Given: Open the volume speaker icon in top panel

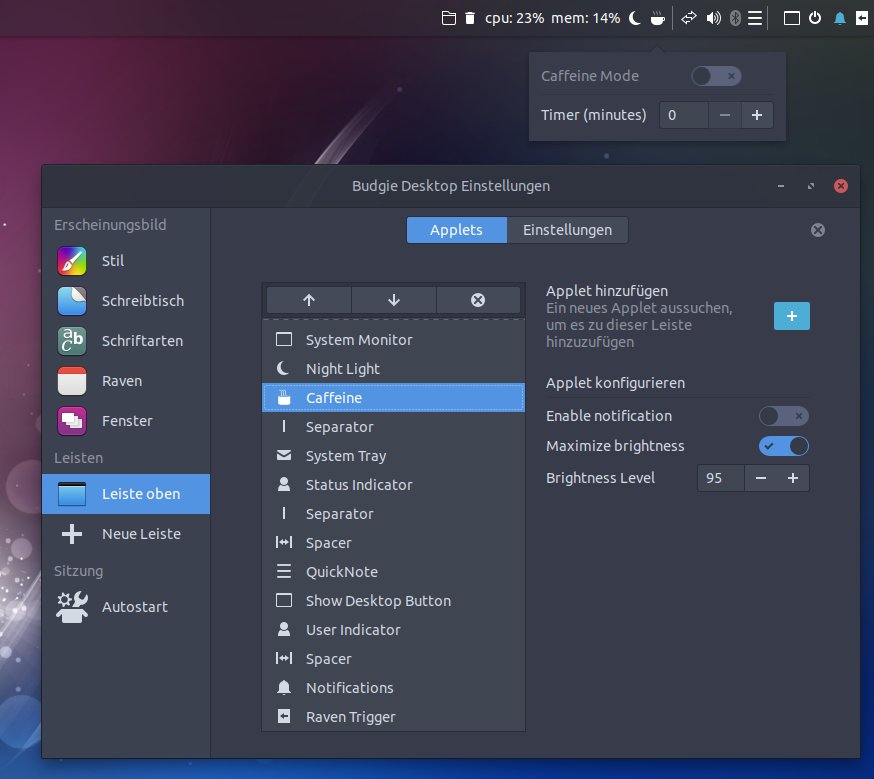Looking at the screenshot, I should coord(713,18).
